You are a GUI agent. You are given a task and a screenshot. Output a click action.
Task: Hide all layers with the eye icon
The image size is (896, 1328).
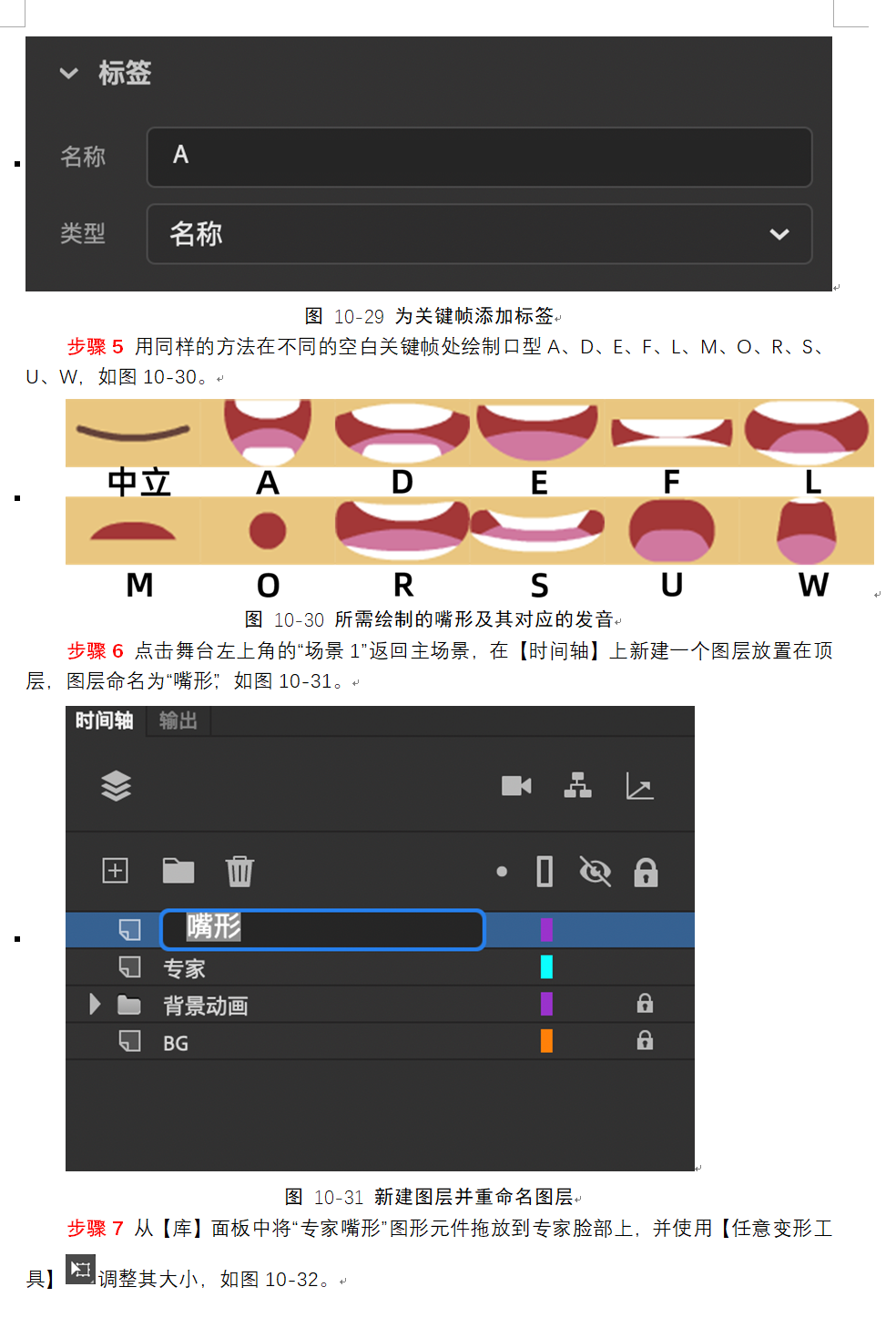(x=596, y=872)
